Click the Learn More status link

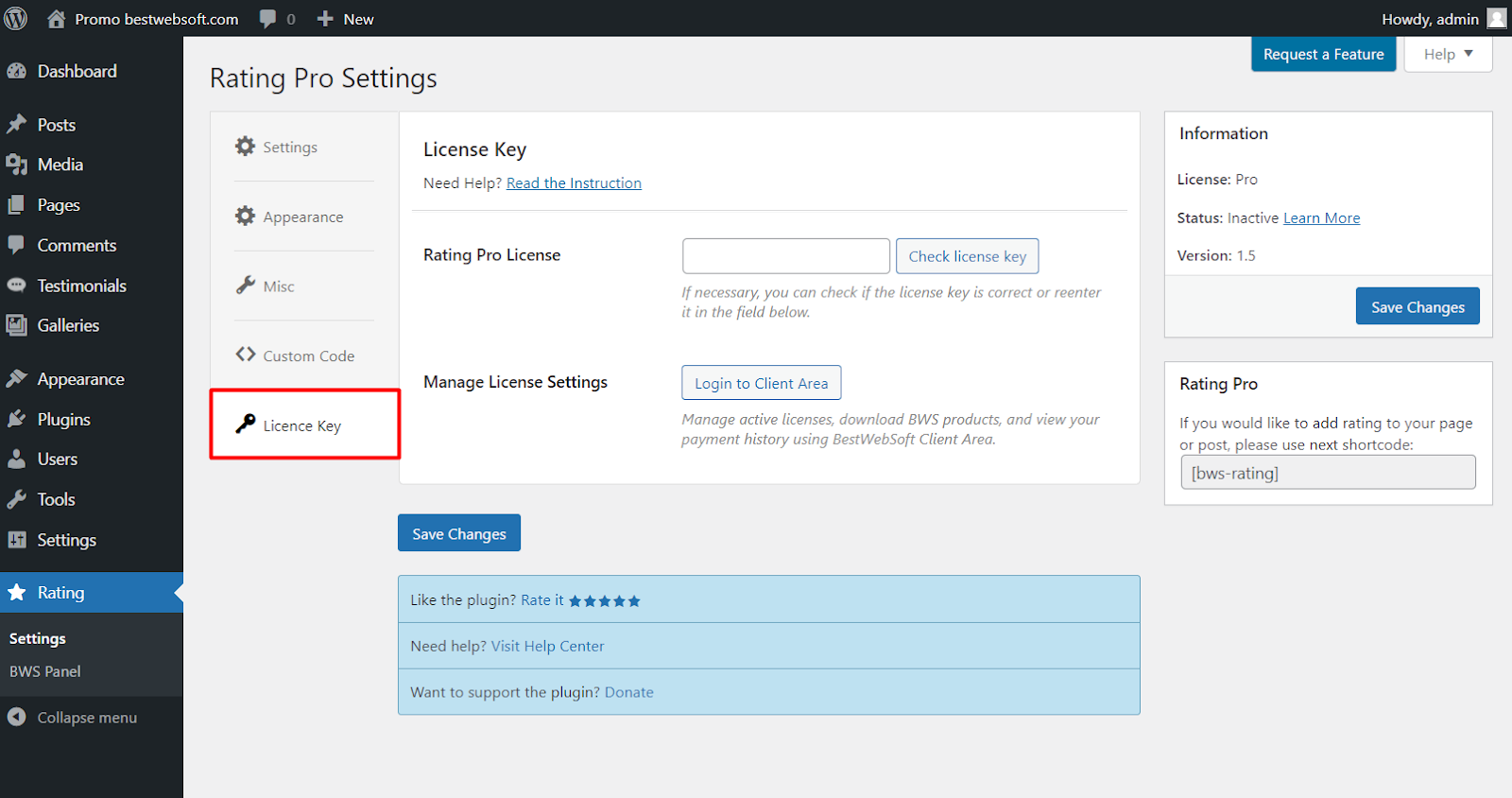coord(1321,218)
